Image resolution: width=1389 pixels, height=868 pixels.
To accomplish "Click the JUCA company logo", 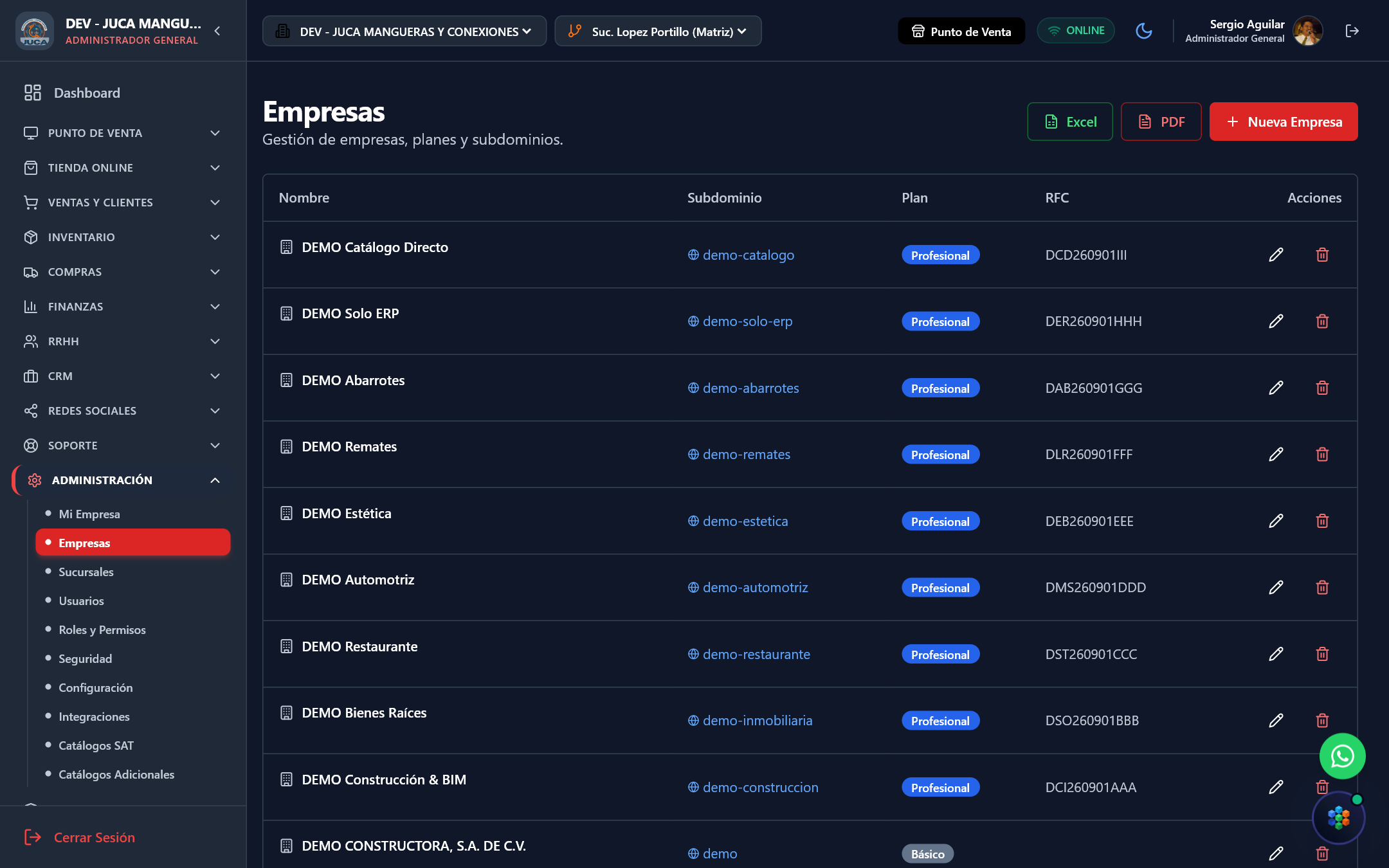I will 34,31.
